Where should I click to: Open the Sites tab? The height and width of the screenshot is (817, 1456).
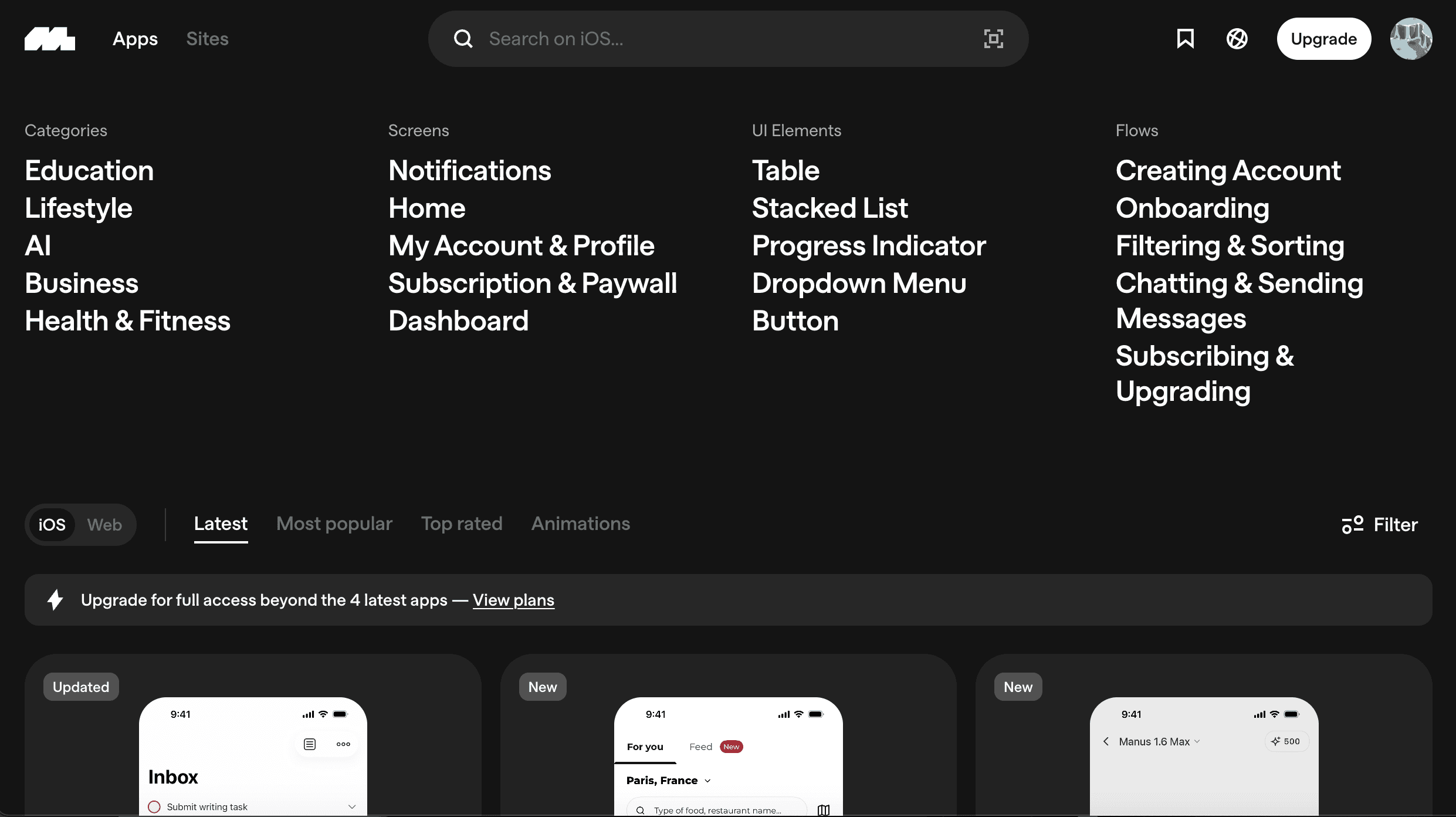207,39
